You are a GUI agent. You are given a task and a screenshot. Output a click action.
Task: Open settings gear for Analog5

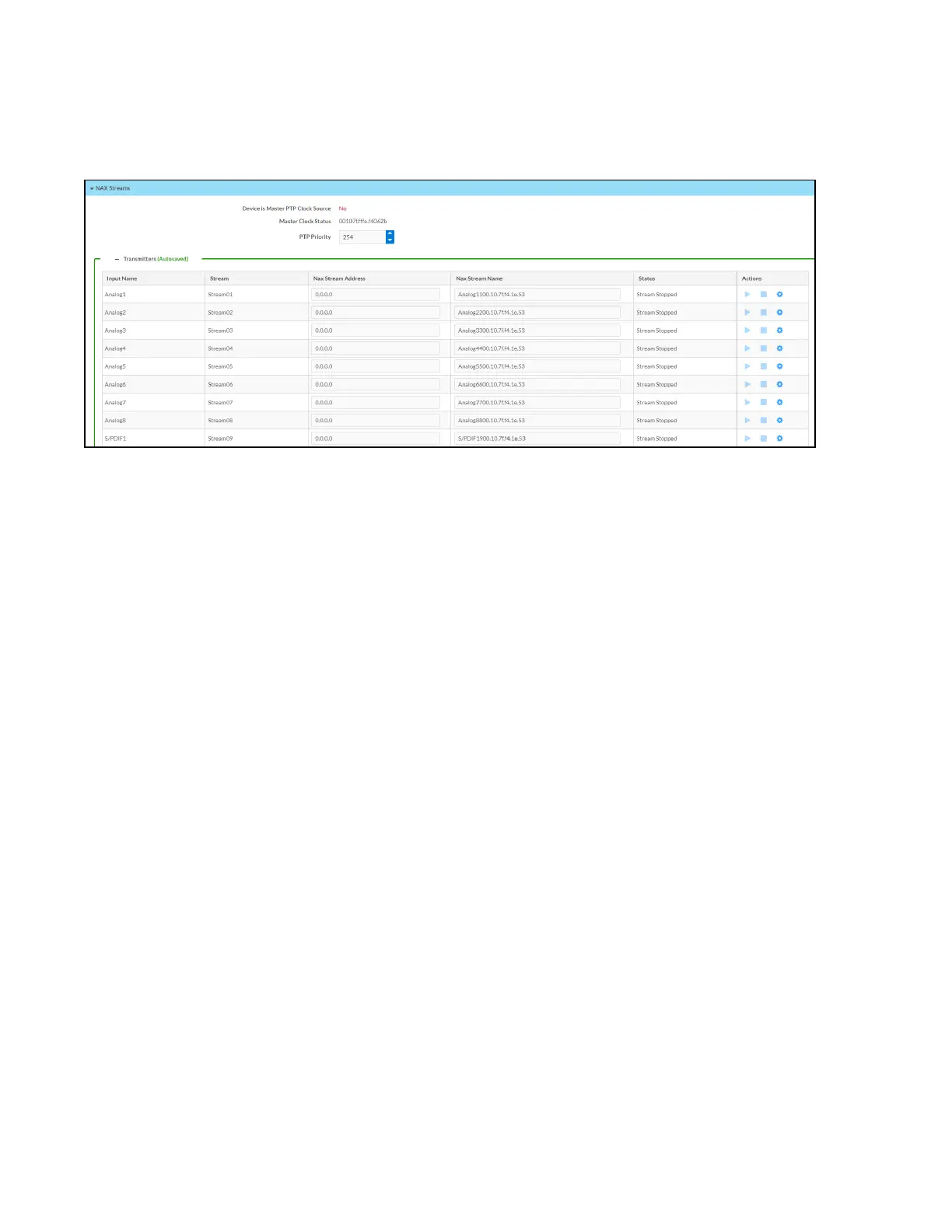pyautogui.click(x=779, y=366)
